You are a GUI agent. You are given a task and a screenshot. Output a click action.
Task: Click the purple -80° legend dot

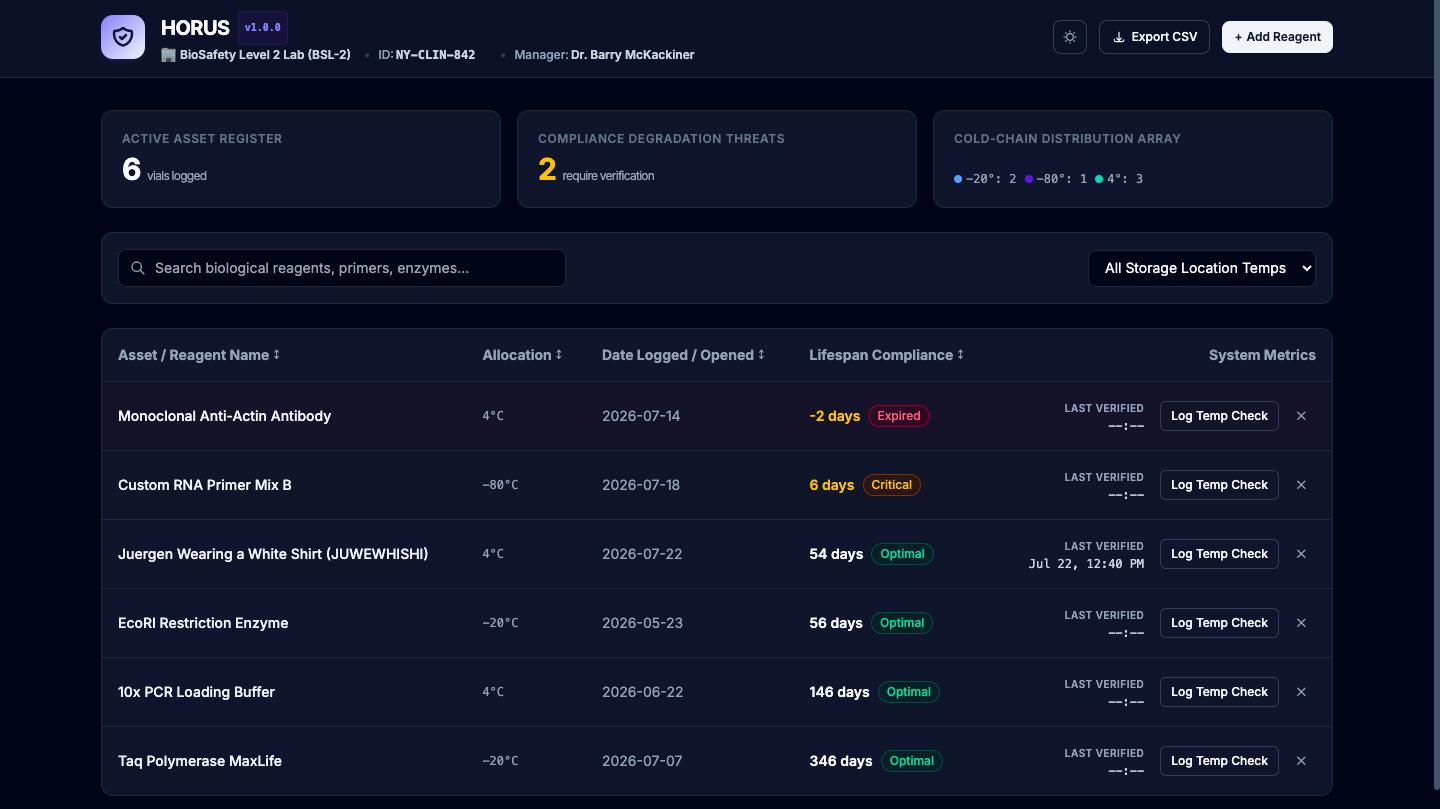(1029, 179)
